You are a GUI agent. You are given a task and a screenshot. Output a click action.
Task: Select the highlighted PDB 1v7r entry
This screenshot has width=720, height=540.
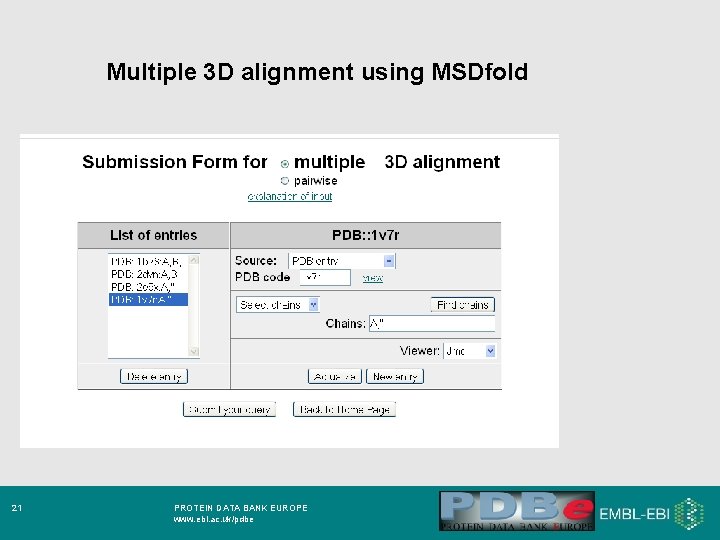[148, 299]
